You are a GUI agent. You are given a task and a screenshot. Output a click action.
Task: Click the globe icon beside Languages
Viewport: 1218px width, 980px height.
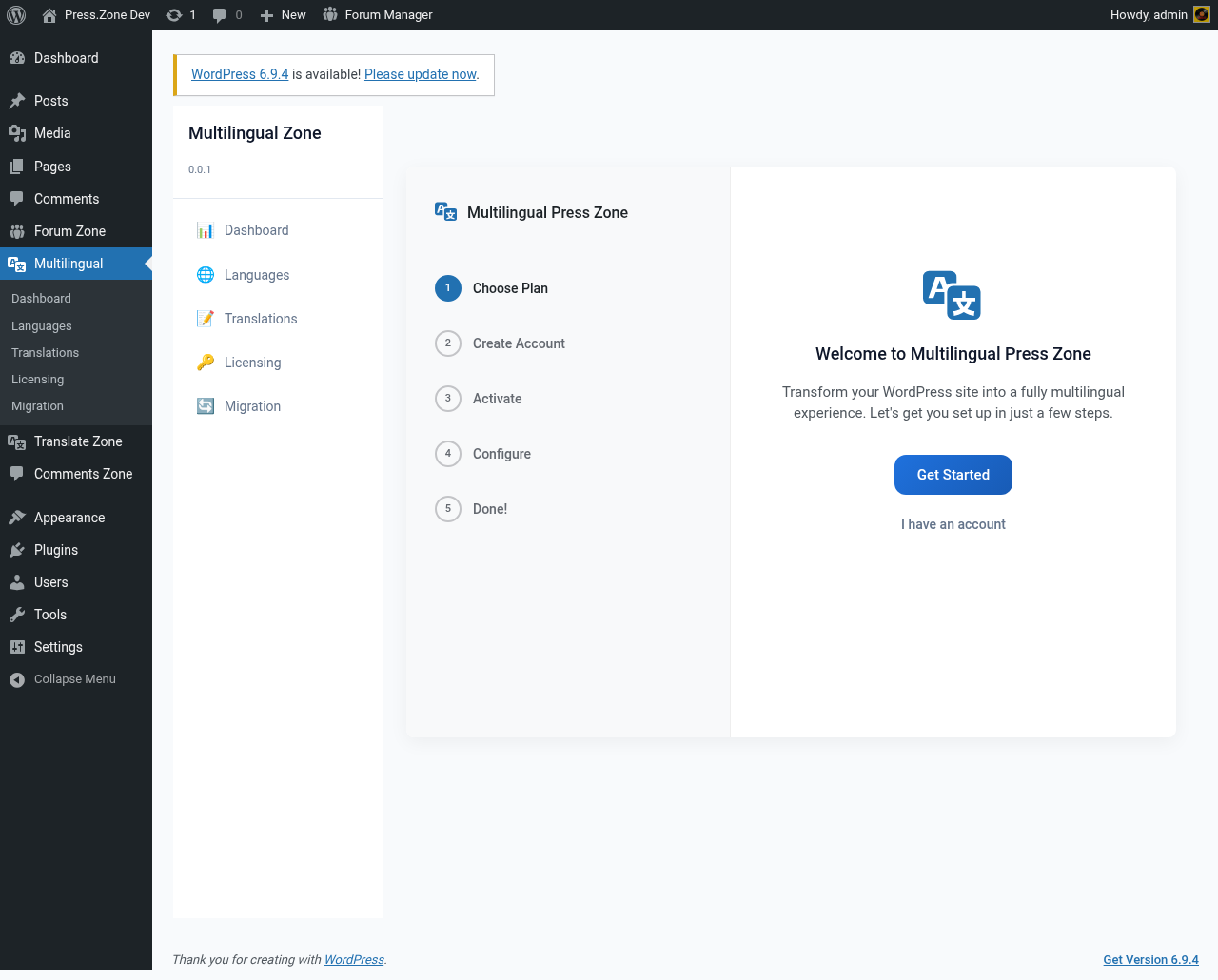coord(206,275)
